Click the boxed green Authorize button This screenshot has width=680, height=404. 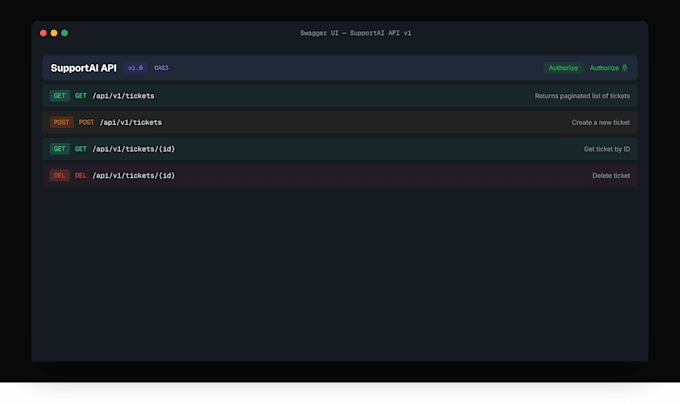click(x=563, y=68)
